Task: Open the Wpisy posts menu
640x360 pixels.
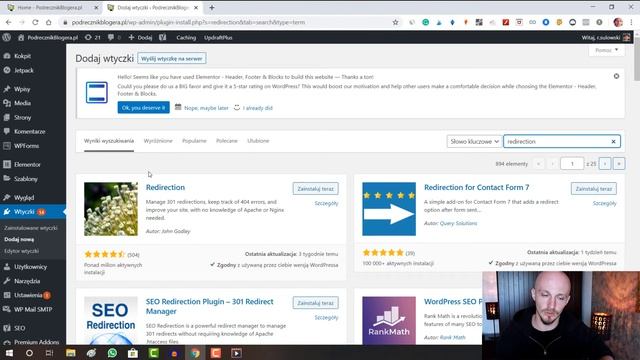Action: pos(22,89)
